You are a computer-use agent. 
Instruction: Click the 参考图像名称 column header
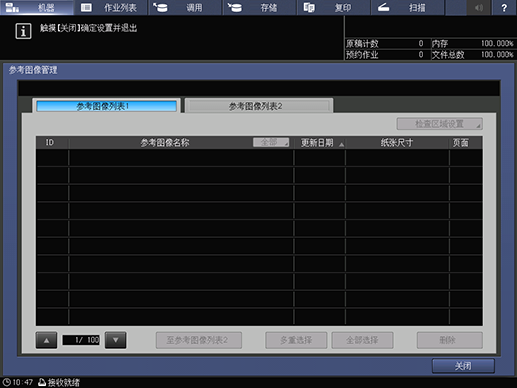[x=165, y=143]
